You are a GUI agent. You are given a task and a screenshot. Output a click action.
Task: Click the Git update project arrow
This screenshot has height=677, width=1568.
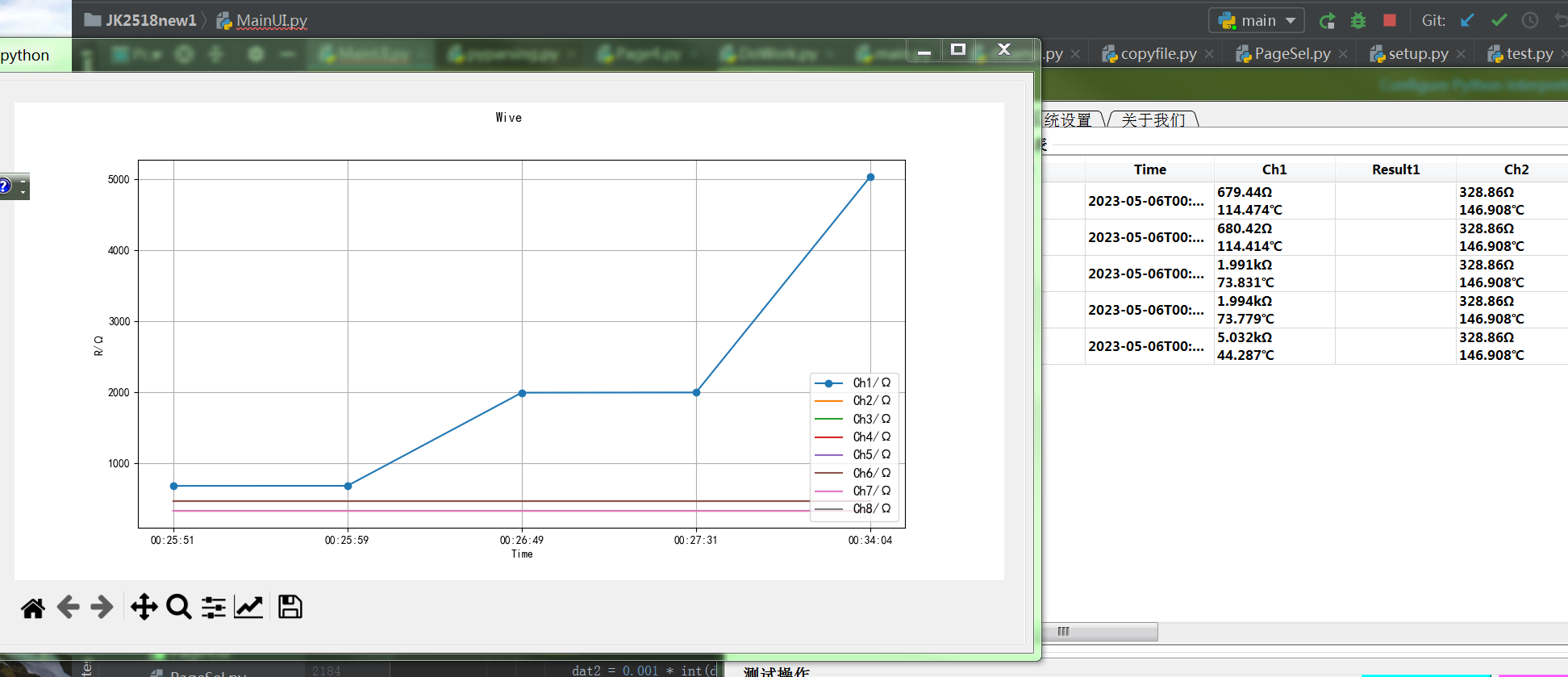[1467, 20]
